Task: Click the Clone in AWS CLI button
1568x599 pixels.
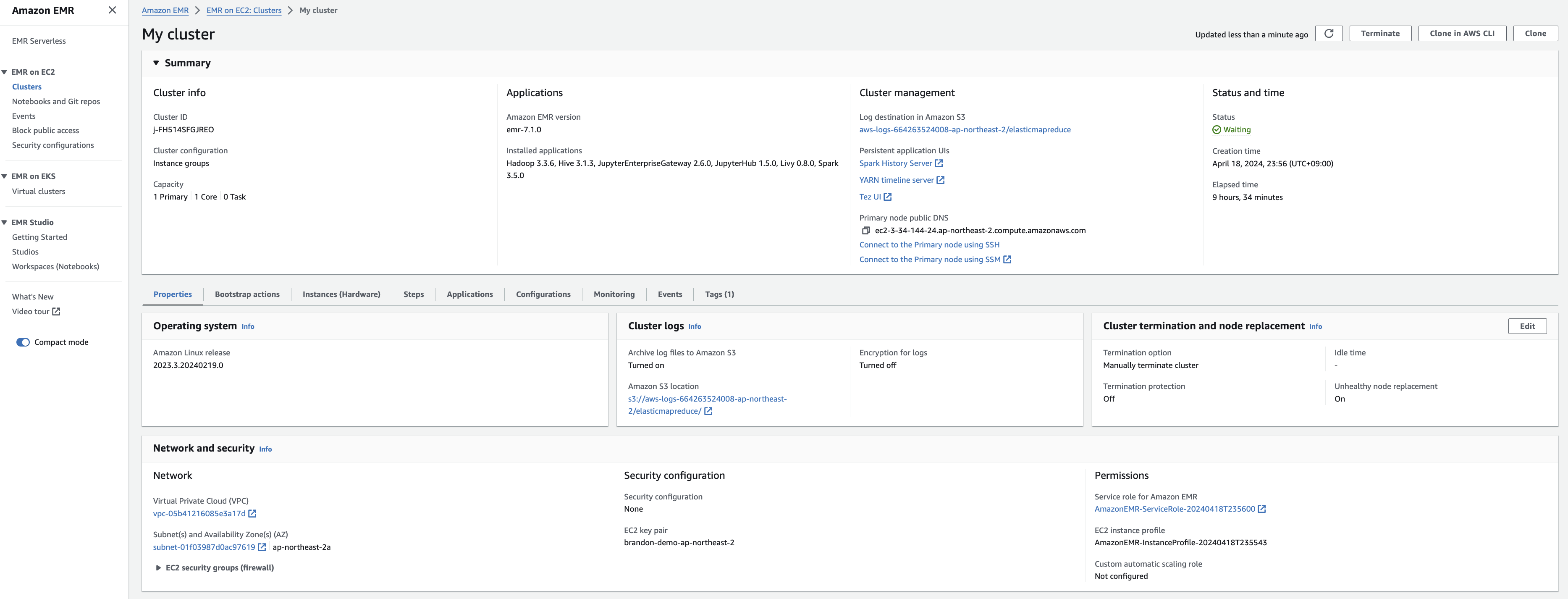Action: [x=1462, y=34]
